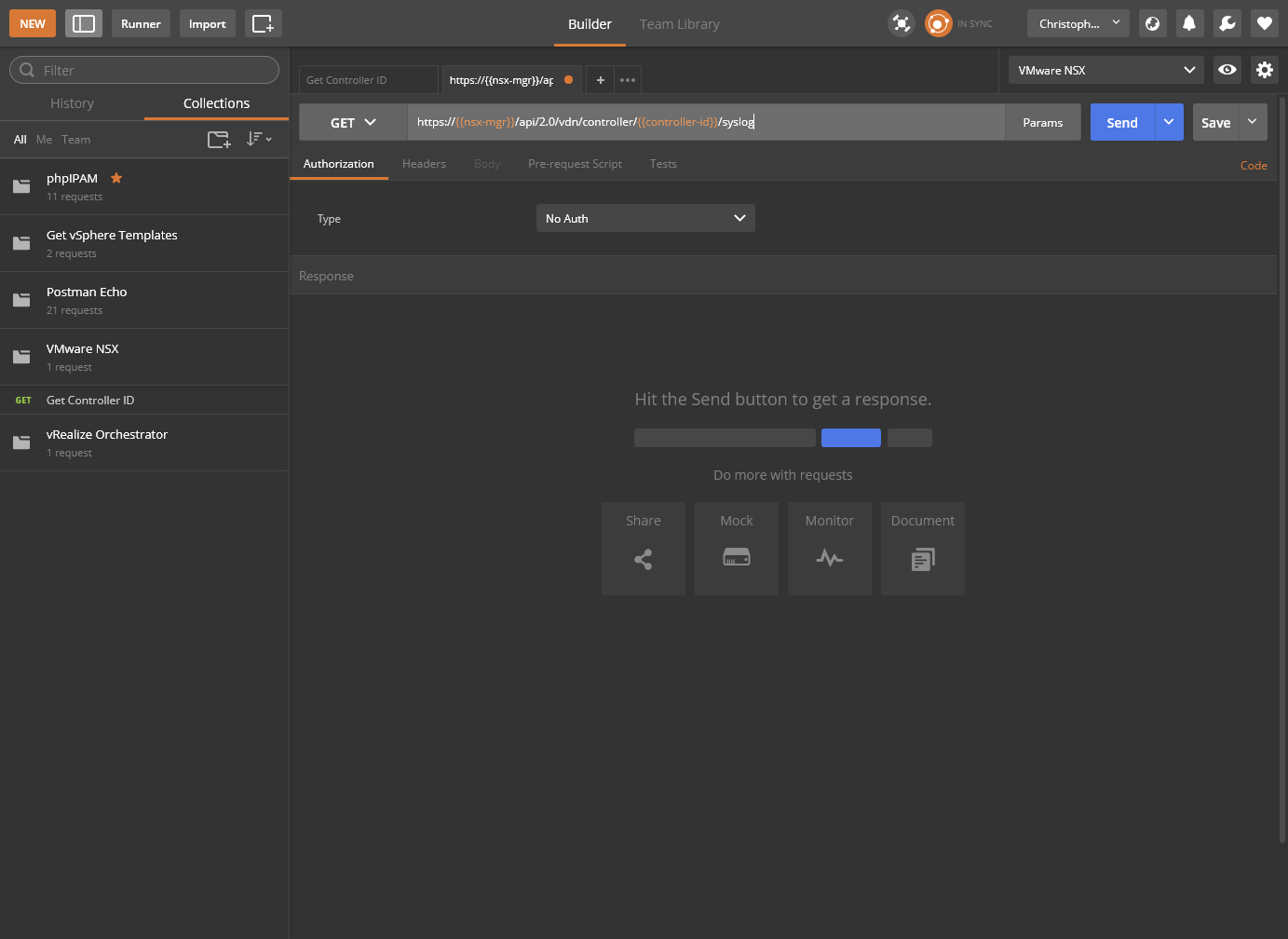
Task: Click the star next to phpIPAM
Action: tap(116, 178)
